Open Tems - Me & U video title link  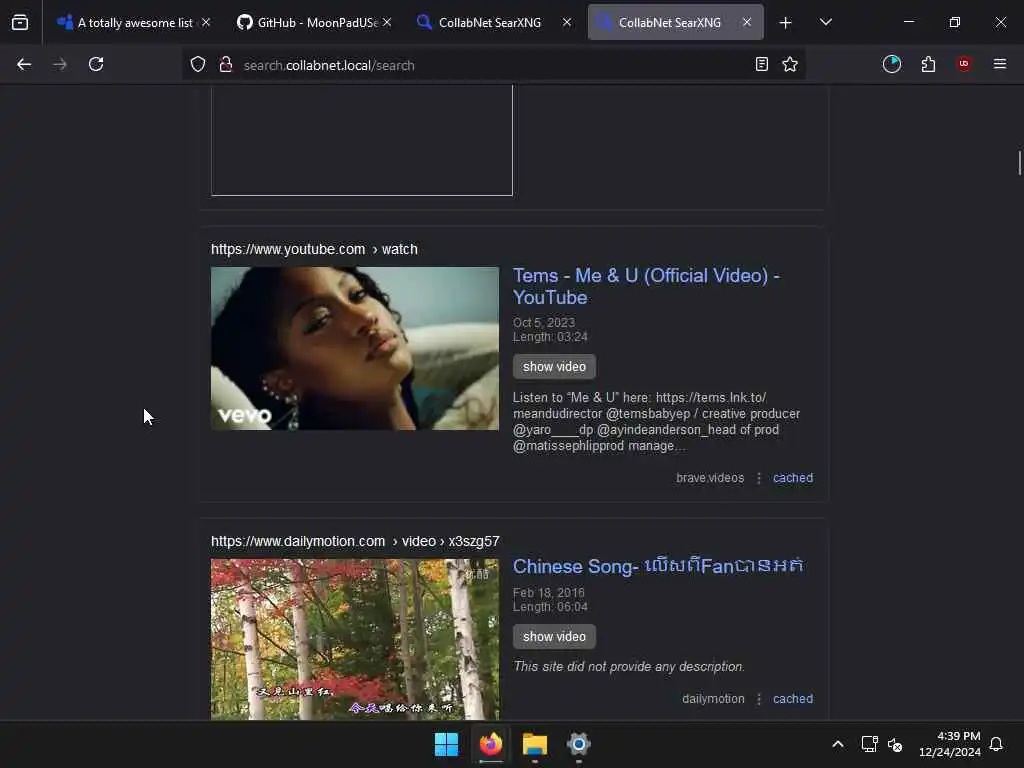pyautogui.click(x=646, y=287)
